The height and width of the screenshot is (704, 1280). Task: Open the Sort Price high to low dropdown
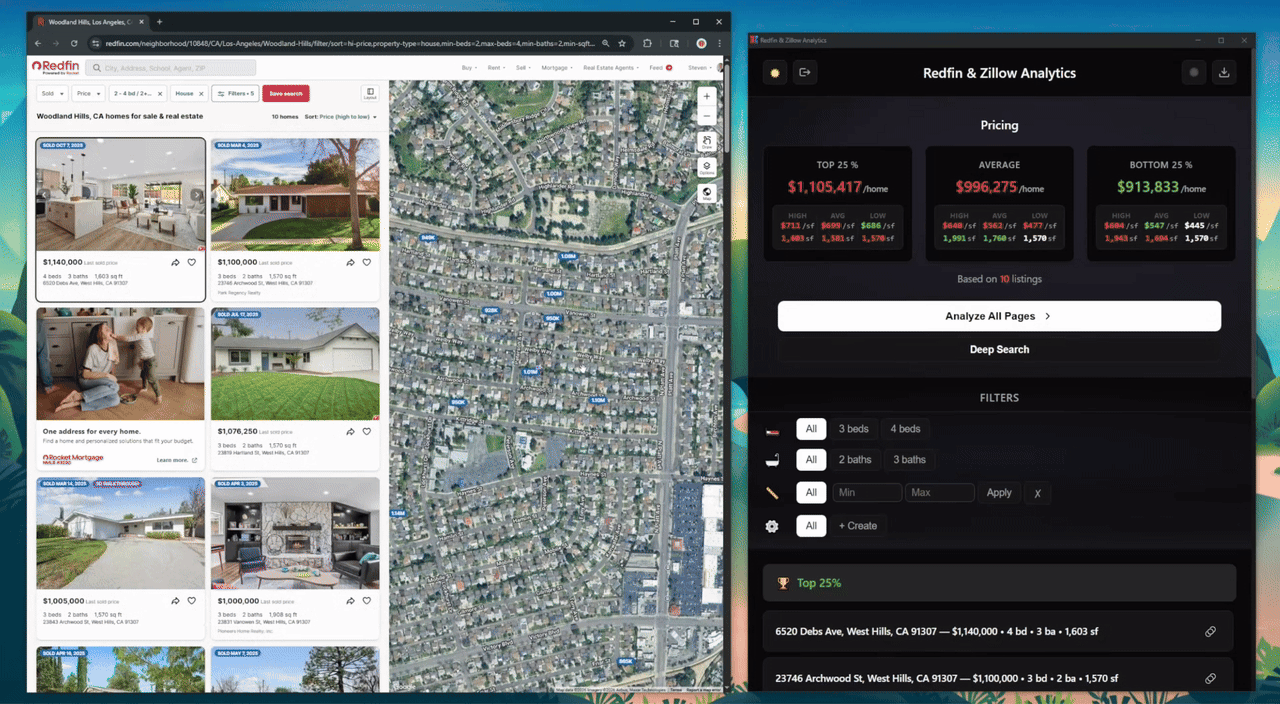coord(339,115)
